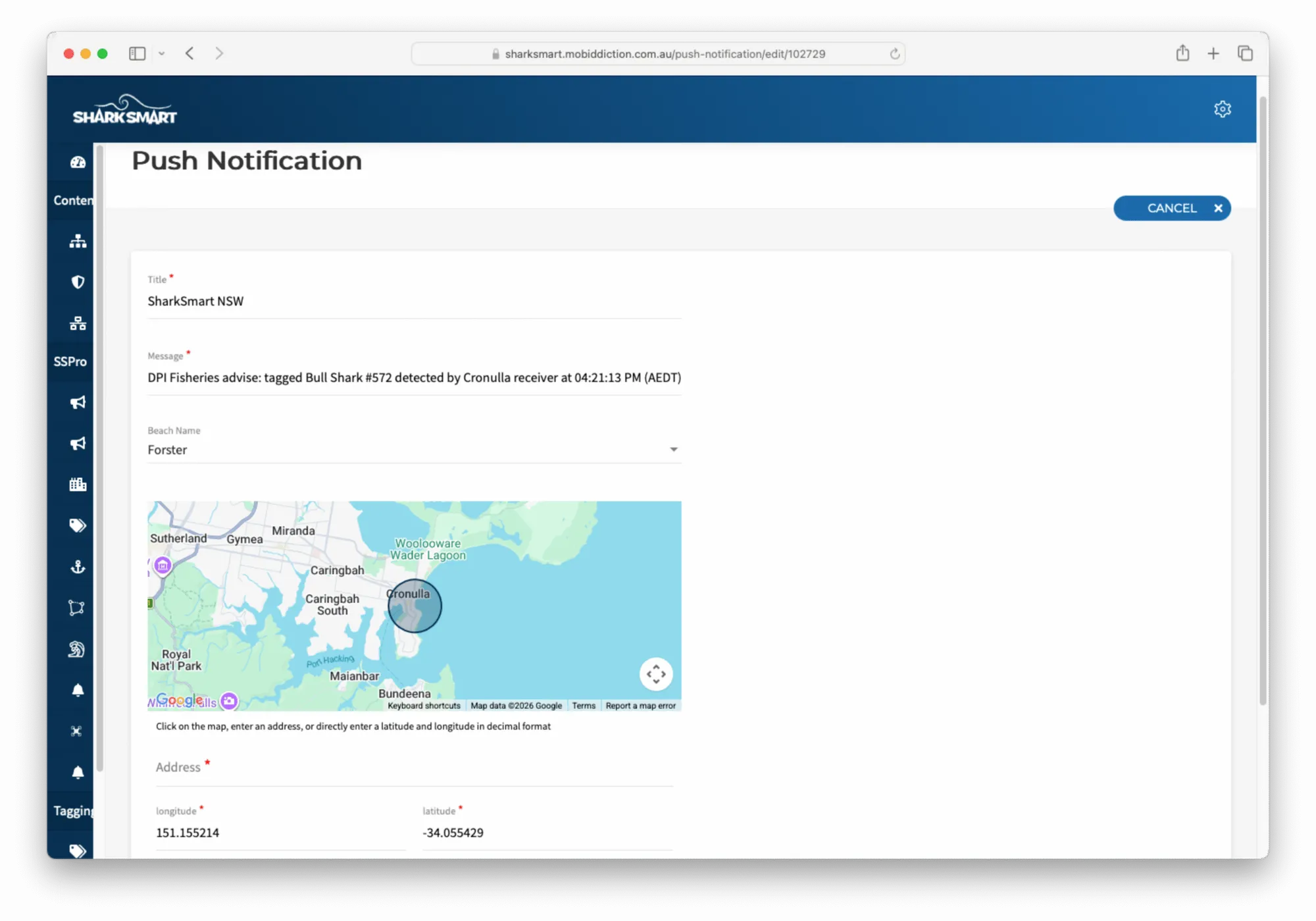Screen dimensions: 1316x921
Task: Select the anchor icon in the sidebar
Action: coord(78,567)
